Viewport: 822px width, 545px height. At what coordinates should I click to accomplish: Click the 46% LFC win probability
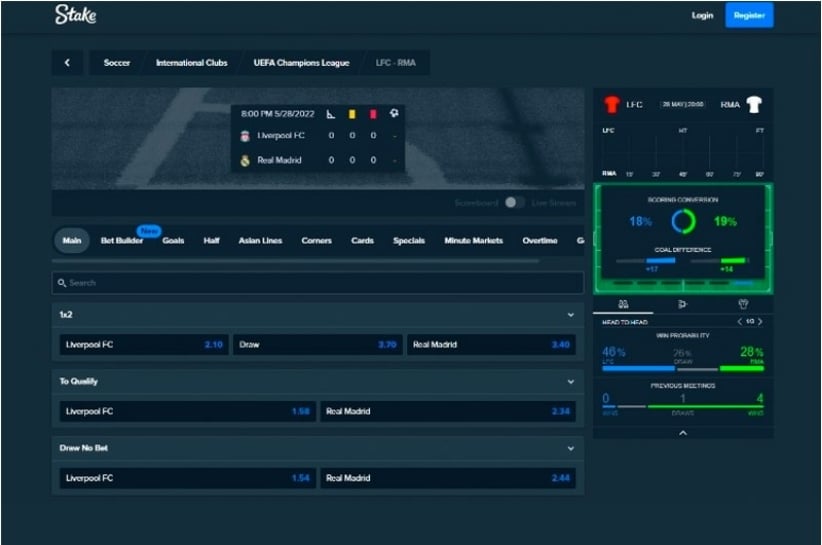[614, 352]
